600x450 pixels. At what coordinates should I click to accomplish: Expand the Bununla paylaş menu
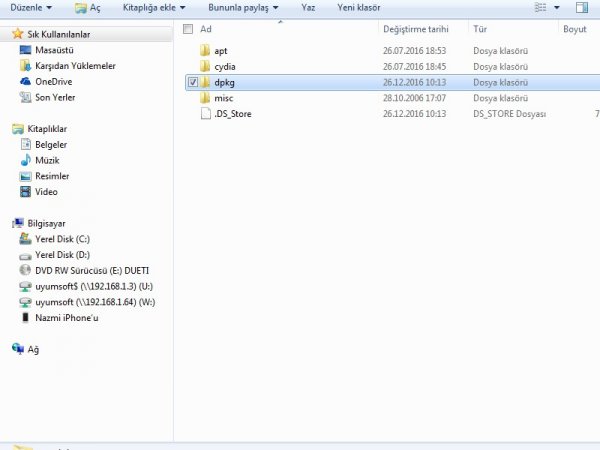245,7
